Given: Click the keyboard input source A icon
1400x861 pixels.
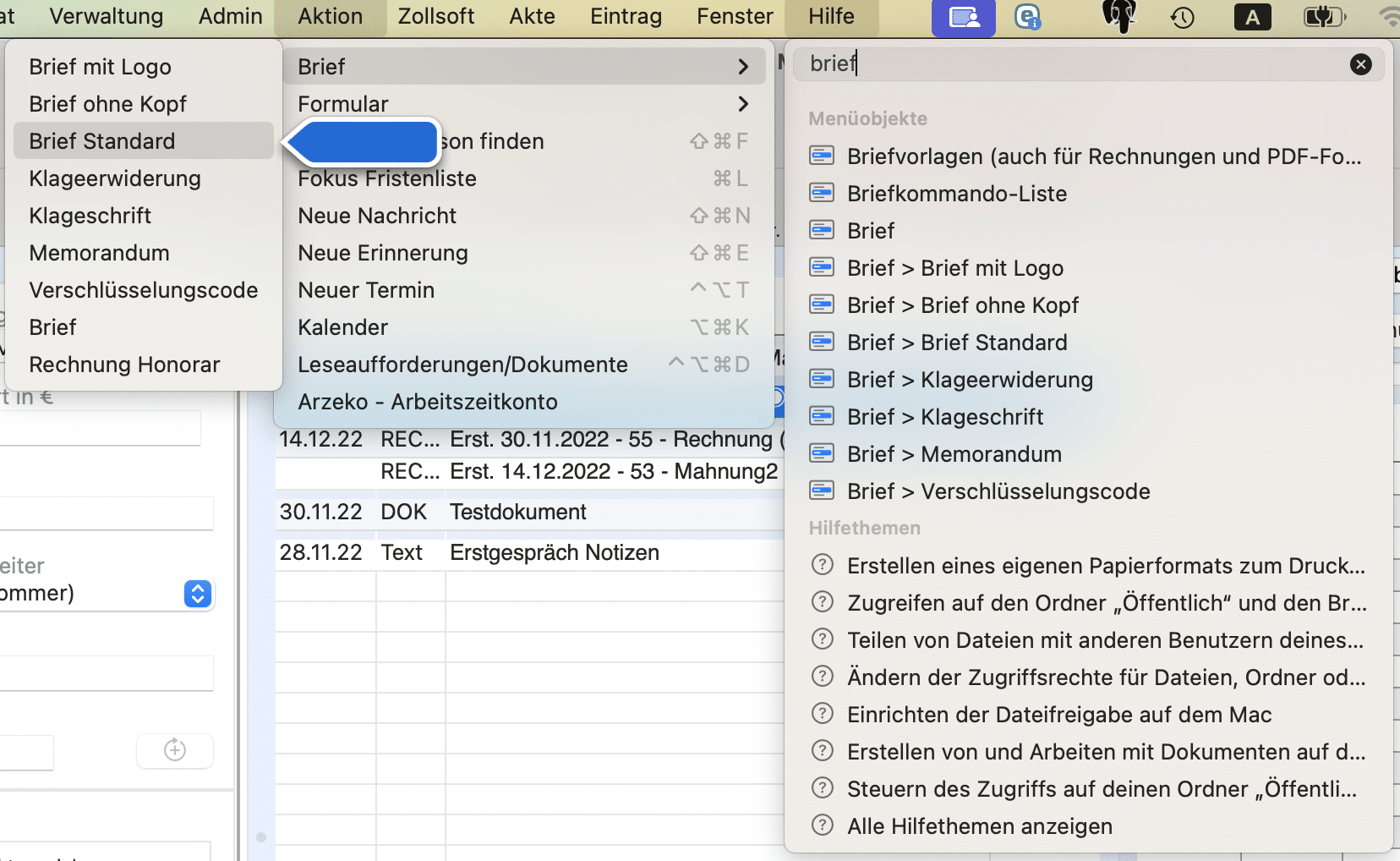Looking at the screenshot, I should click(1252, 17).
